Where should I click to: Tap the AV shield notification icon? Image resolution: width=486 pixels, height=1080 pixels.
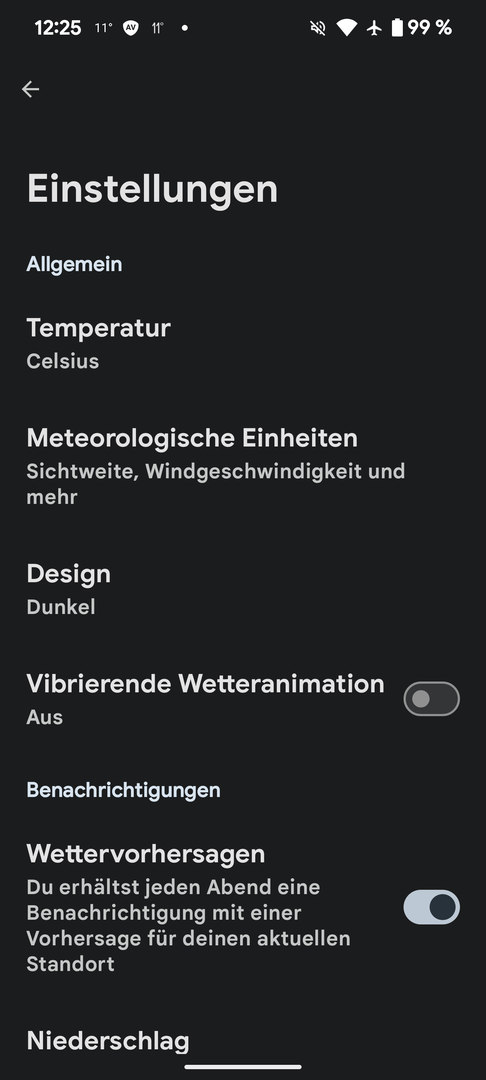pyautogui.click(x=130, y=28)
